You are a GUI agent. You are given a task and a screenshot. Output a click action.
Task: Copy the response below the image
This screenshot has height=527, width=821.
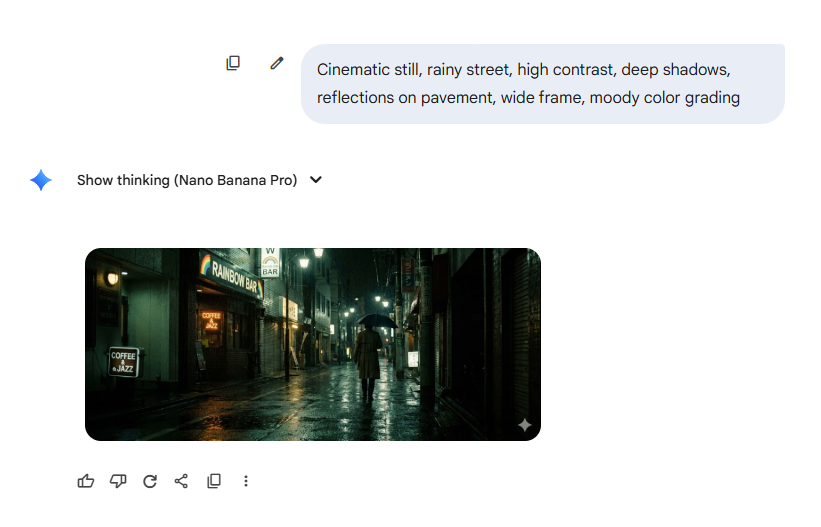point(213,481)
